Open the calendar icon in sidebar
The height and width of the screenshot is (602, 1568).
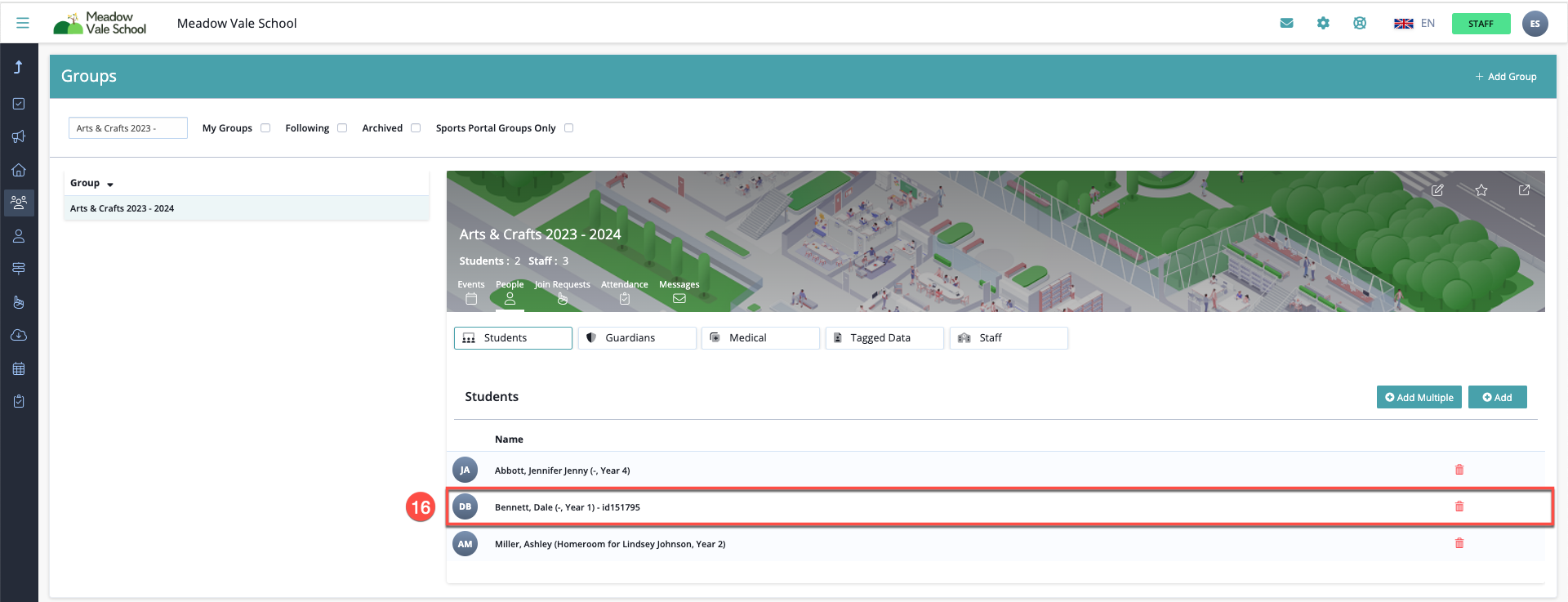19,368
